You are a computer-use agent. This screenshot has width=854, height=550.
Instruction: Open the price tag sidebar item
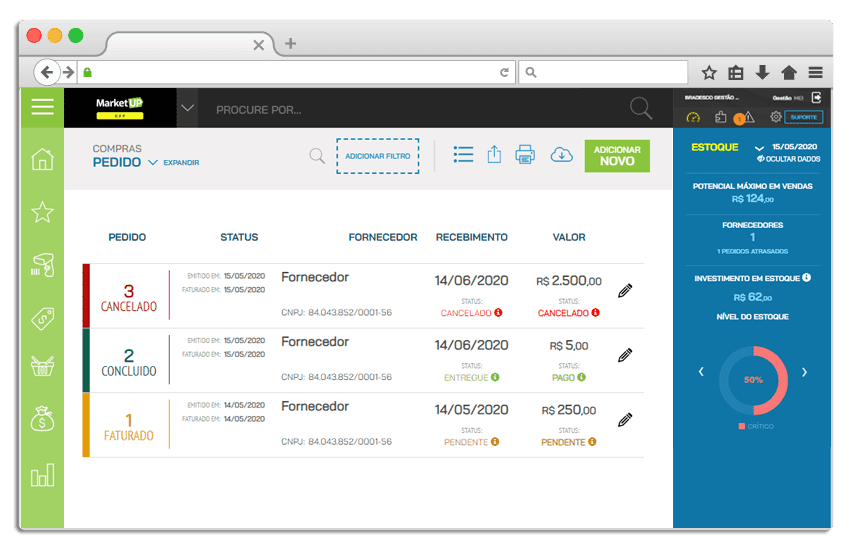tap(42, 319)
